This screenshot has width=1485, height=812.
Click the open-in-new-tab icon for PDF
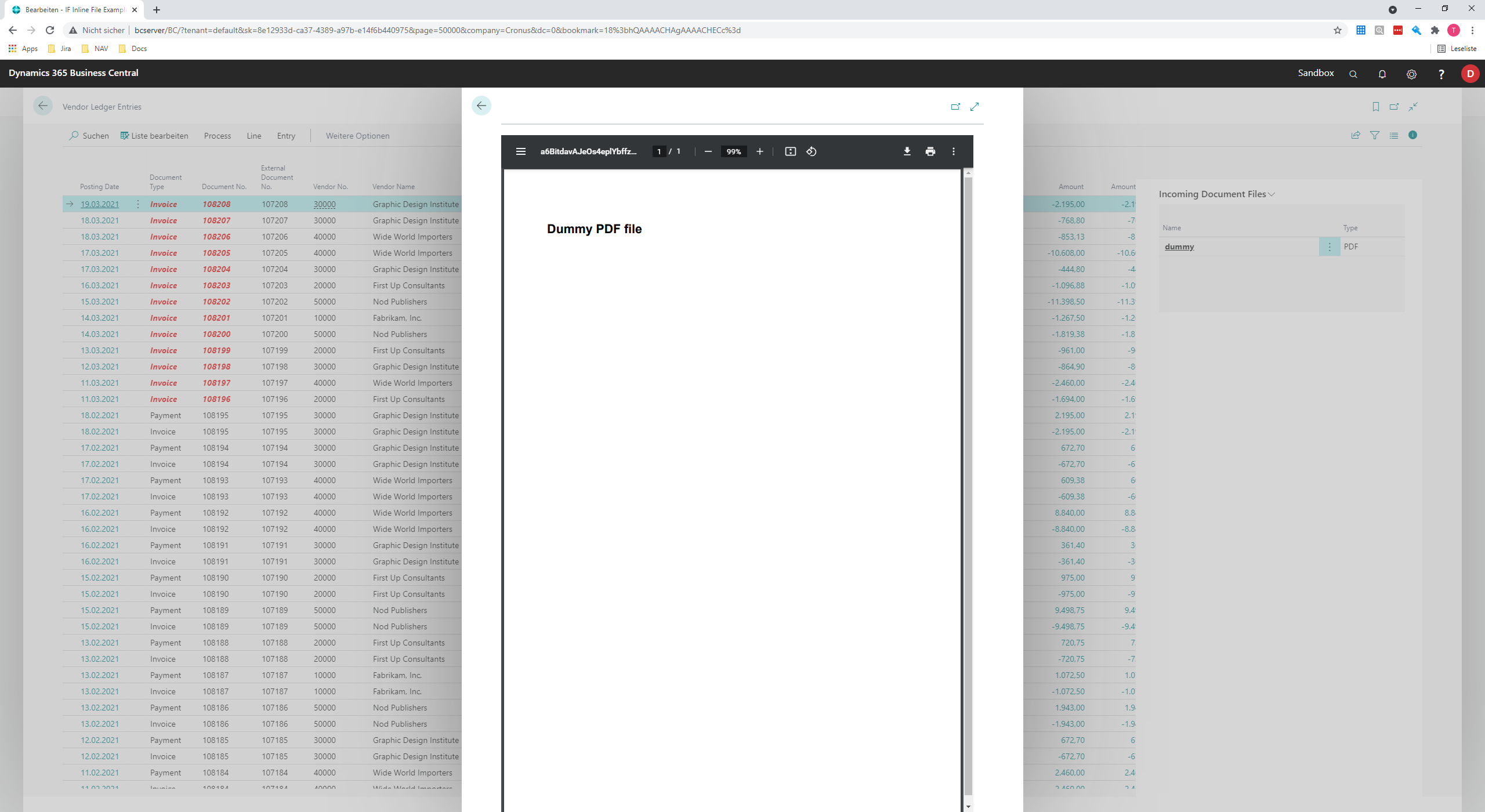[x=955, y=106]
